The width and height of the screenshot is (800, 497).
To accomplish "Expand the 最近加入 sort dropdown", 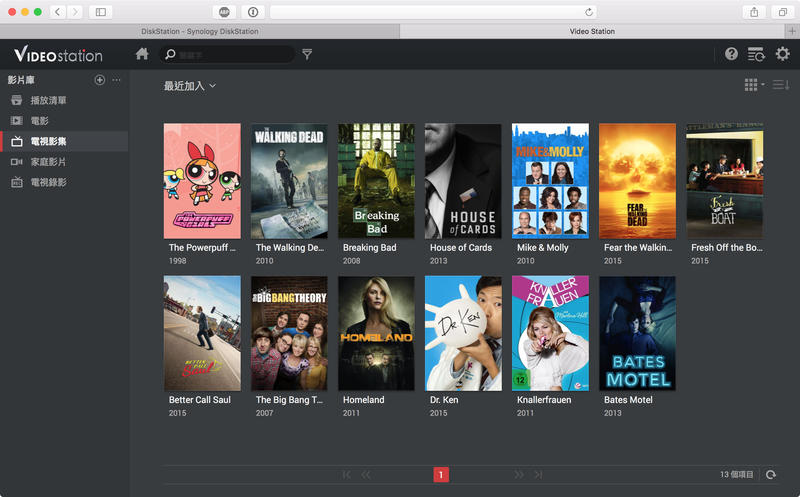I will click(190, 86).
